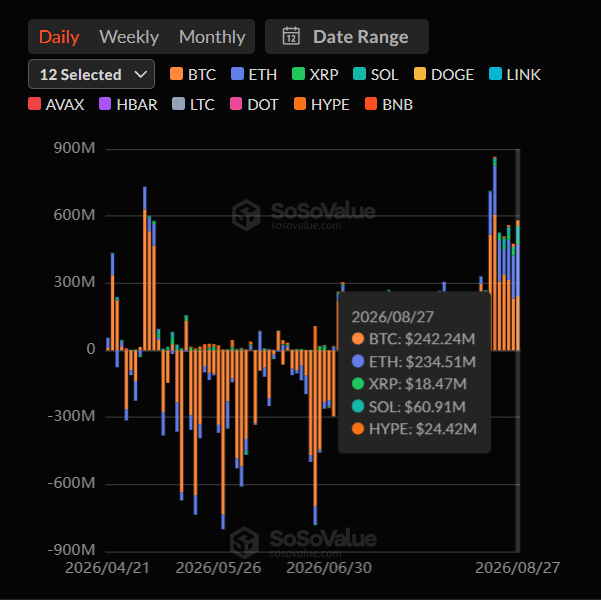This screenshot has width=601, height=600.
Task: Click the LTC gray legend icon
Action: (x=179, y=104)
